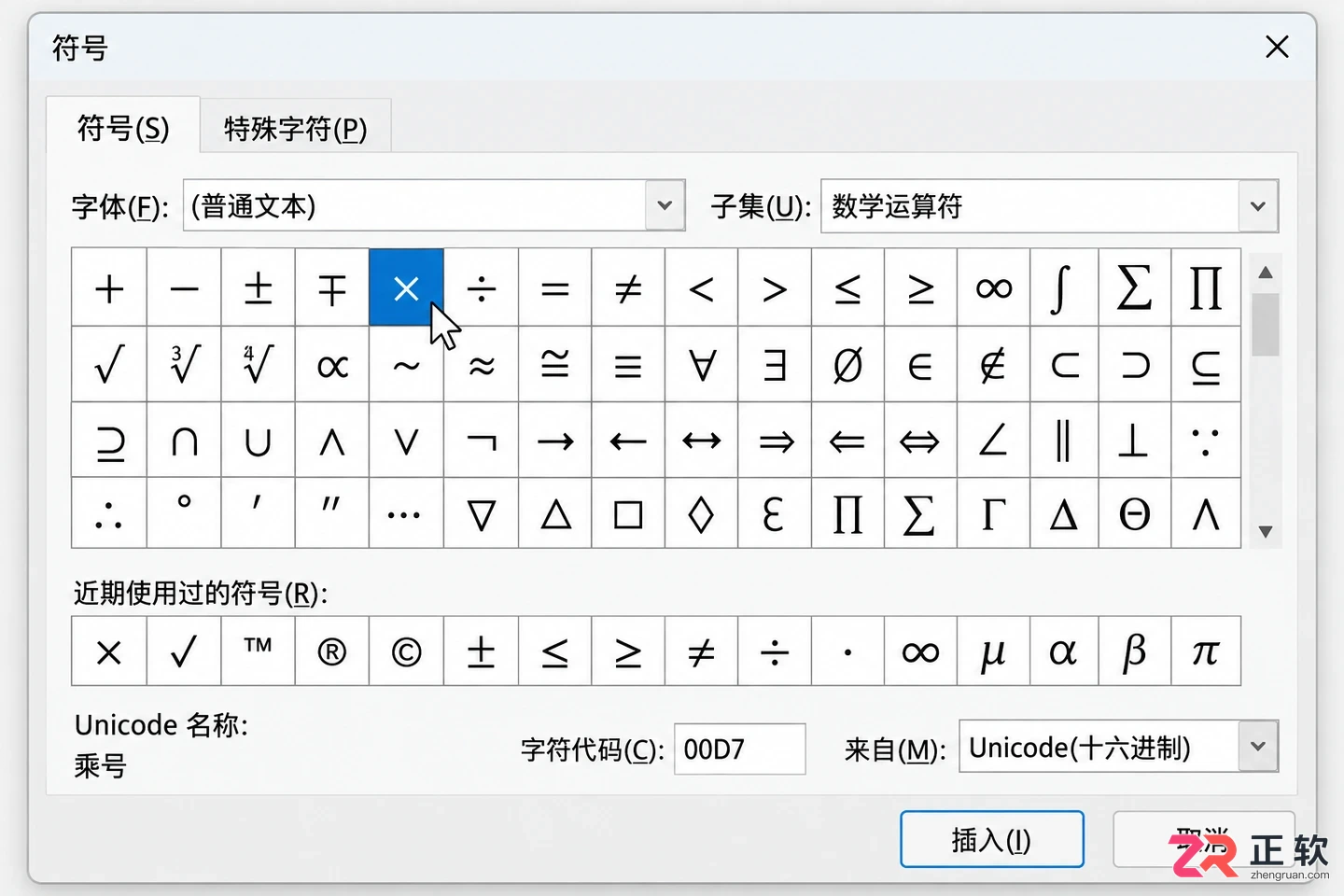
Task: Select the perpendicular (⊥) symbol
Action: 1134,441
